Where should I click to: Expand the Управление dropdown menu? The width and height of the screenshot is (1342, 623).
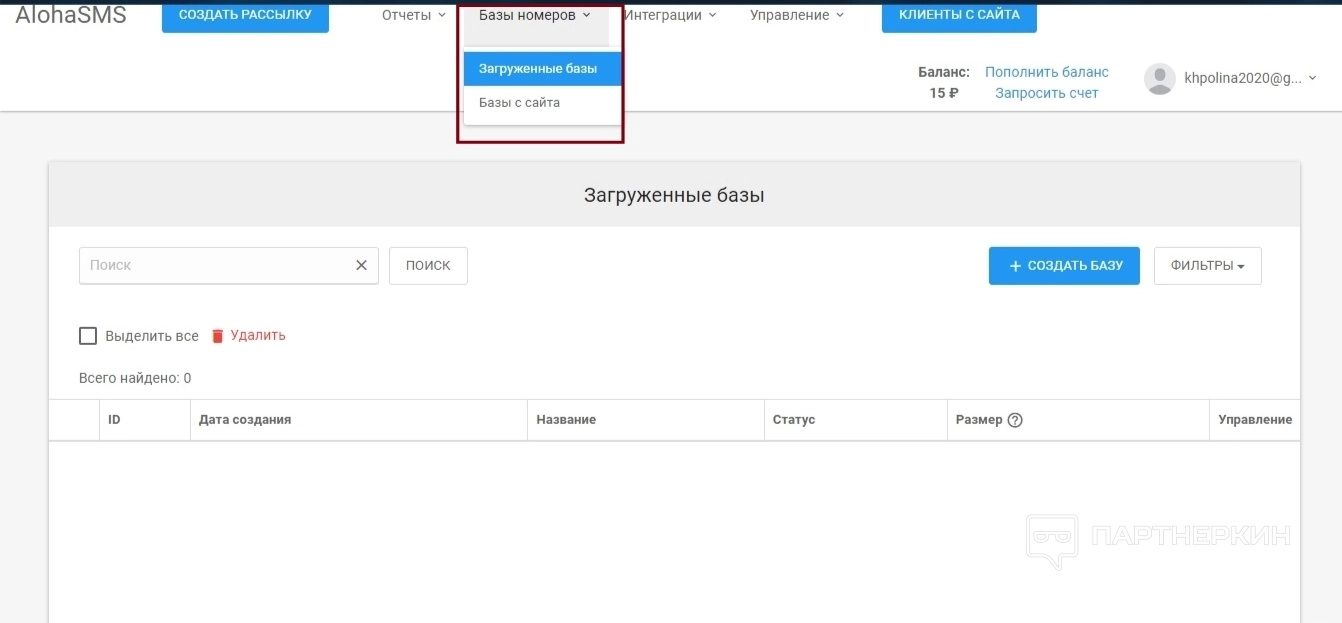796,15
